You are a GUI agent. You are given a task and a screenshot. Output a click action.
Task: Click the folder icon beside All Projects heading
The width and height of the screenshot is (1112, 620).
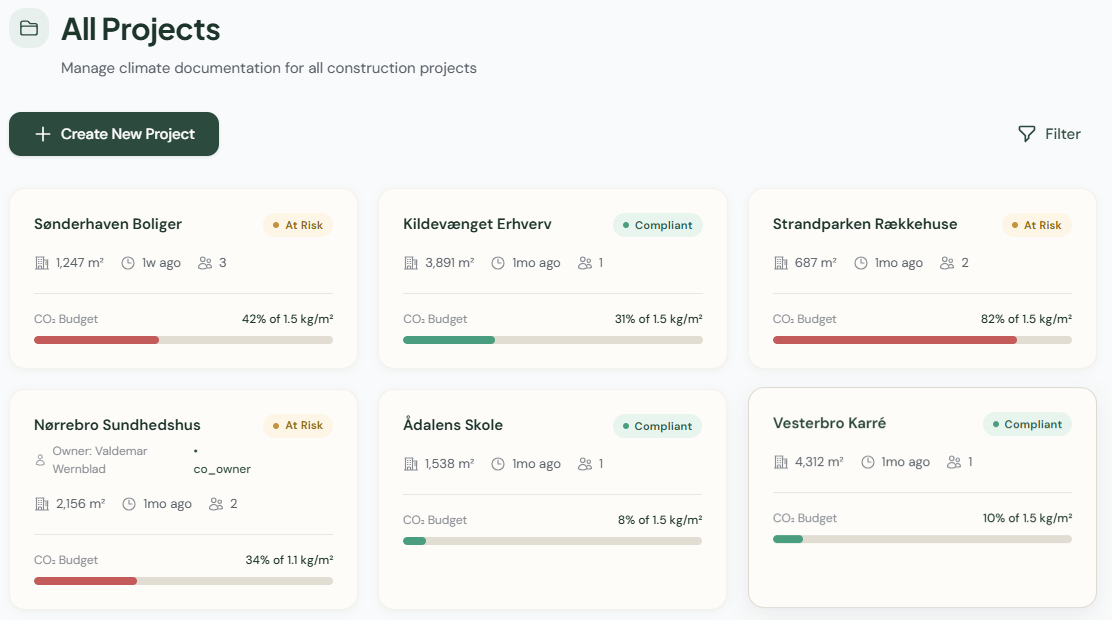(x=28, y=28)
